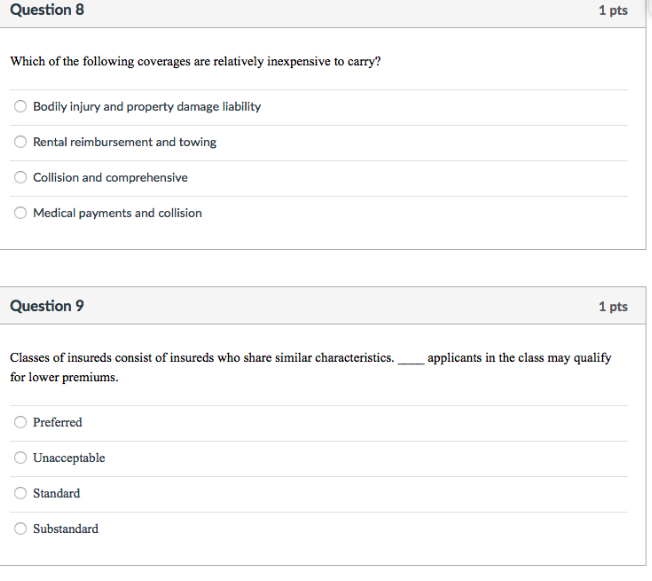Screen dimensions: 652x581
Task: Click the Question 9 heading
Action: tap(47, 306)
